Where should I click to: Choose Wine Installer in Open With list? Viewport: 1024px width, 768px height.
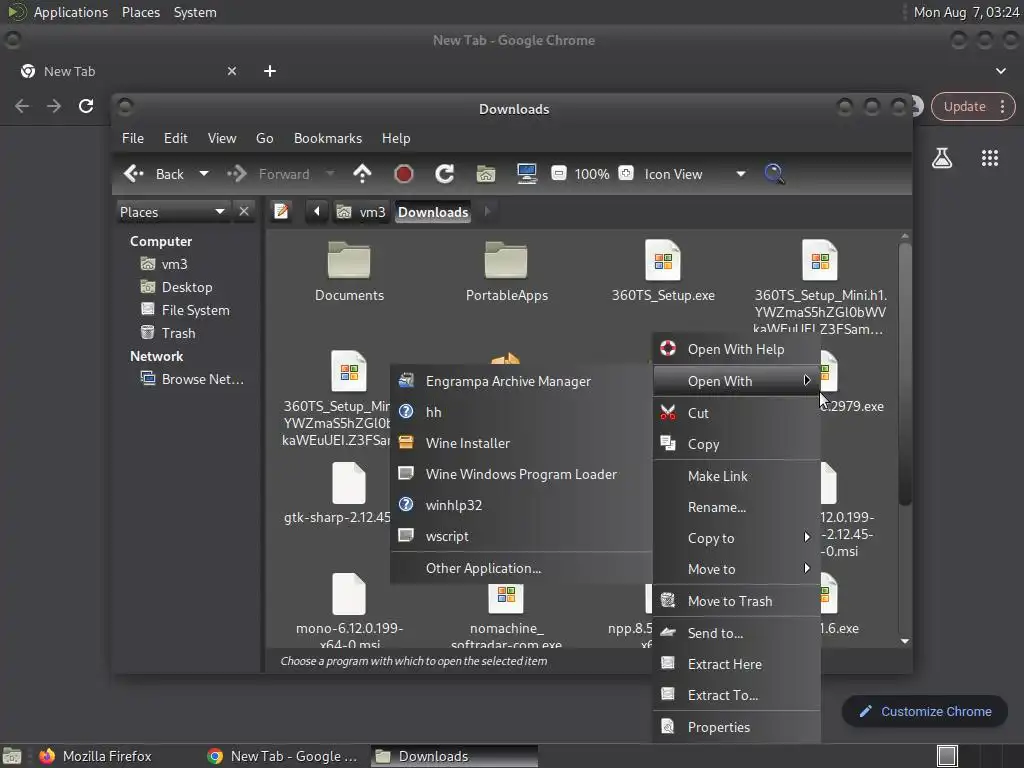point(521,443)
